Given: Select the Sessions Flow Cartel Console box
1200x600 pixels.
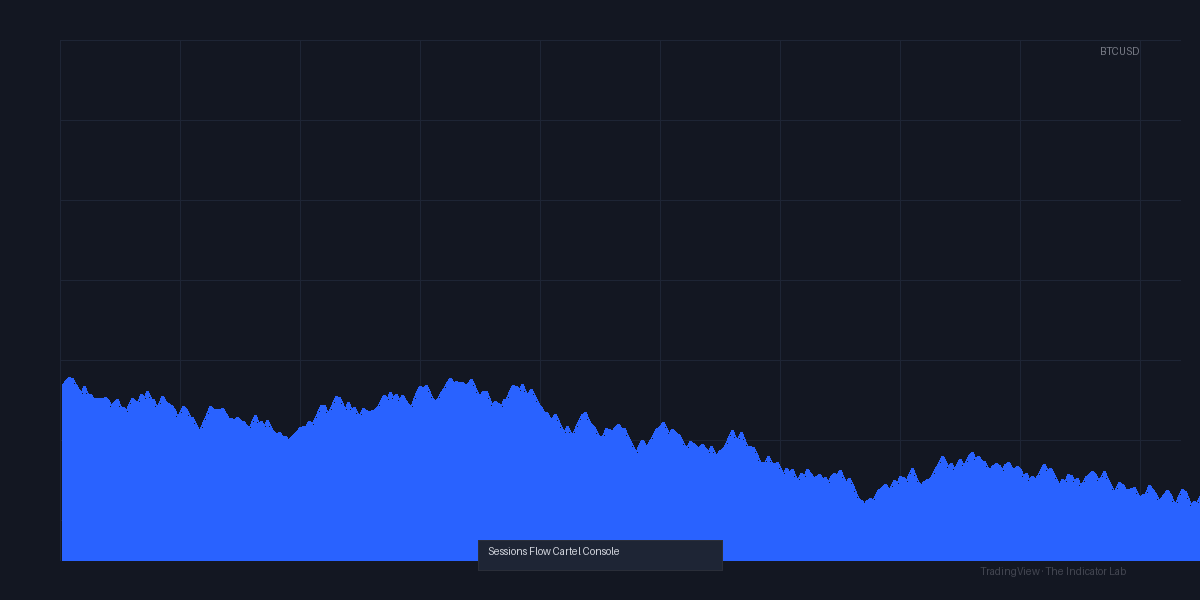Looking at the screenshot, I should pos(600,555).
